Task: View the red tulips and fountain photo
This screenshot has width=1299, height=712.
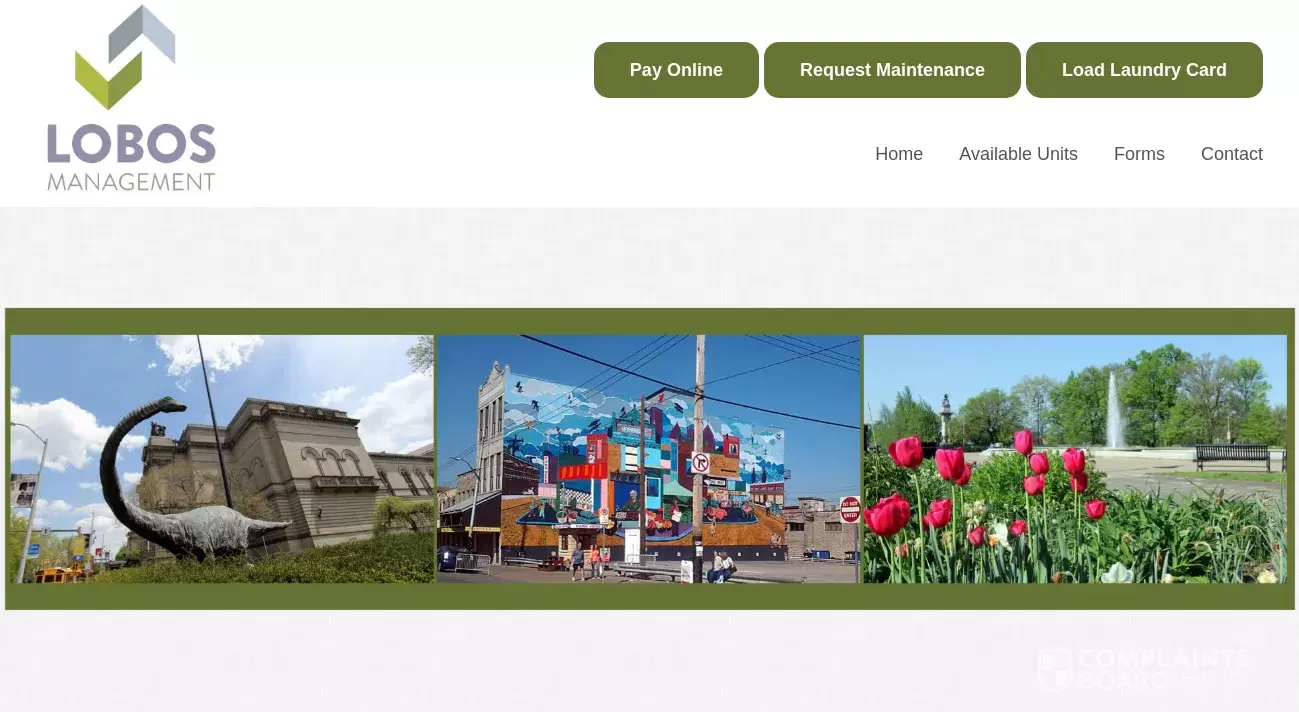Action: tap(1075, 459)
